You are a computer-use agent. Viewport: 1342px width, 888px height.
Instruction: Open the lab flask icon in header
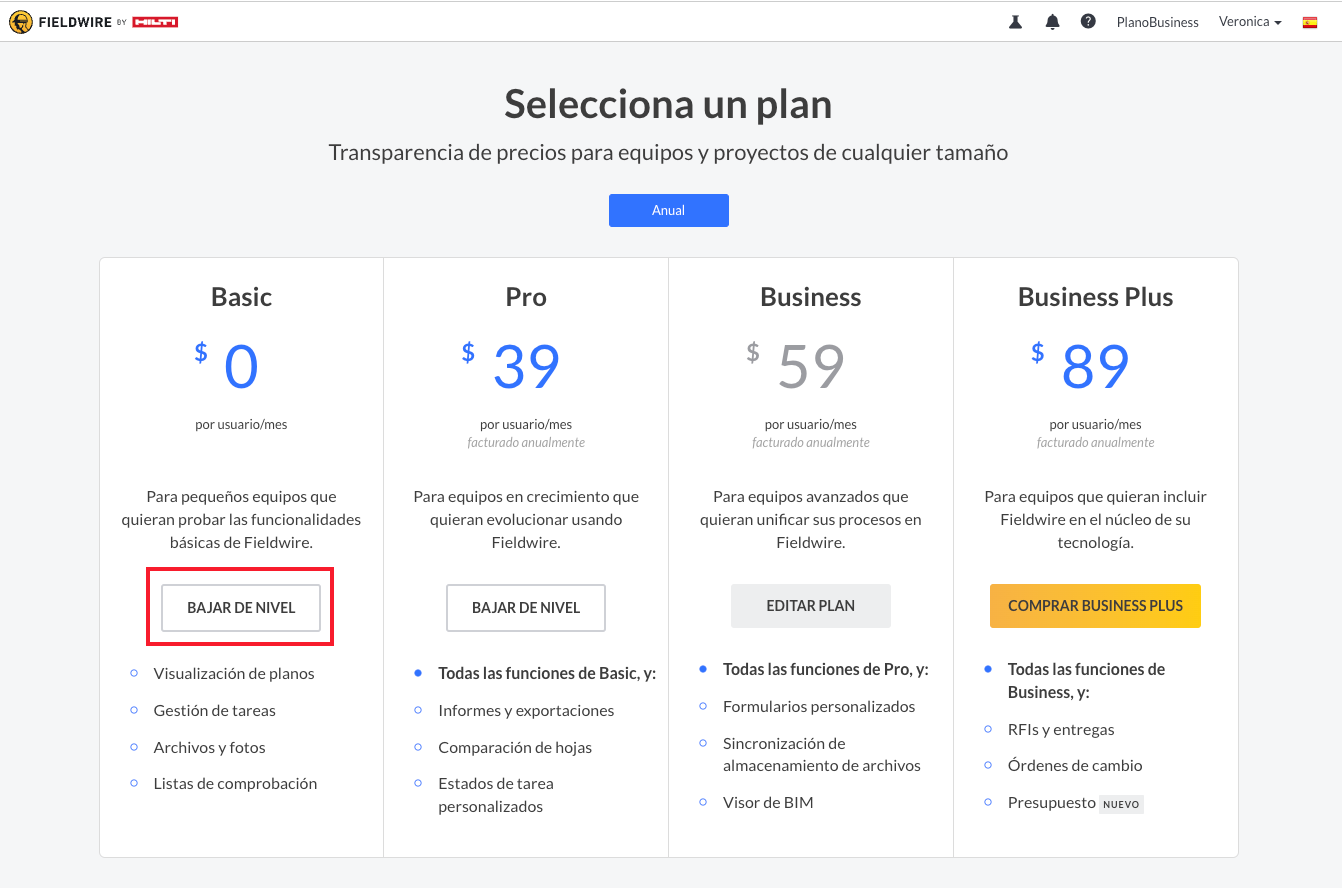pyautogui.click(x=1016, y=21)
